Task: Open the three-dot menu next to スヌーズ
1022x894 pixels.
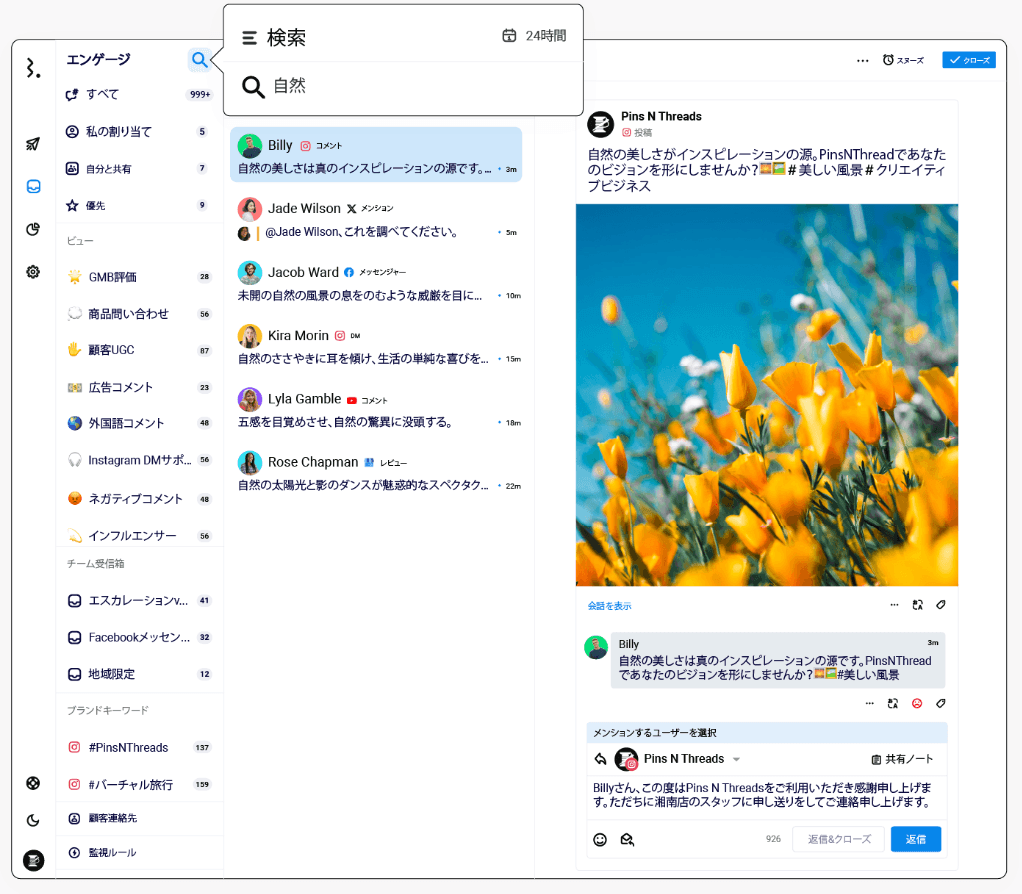Action: coord(862,60)
